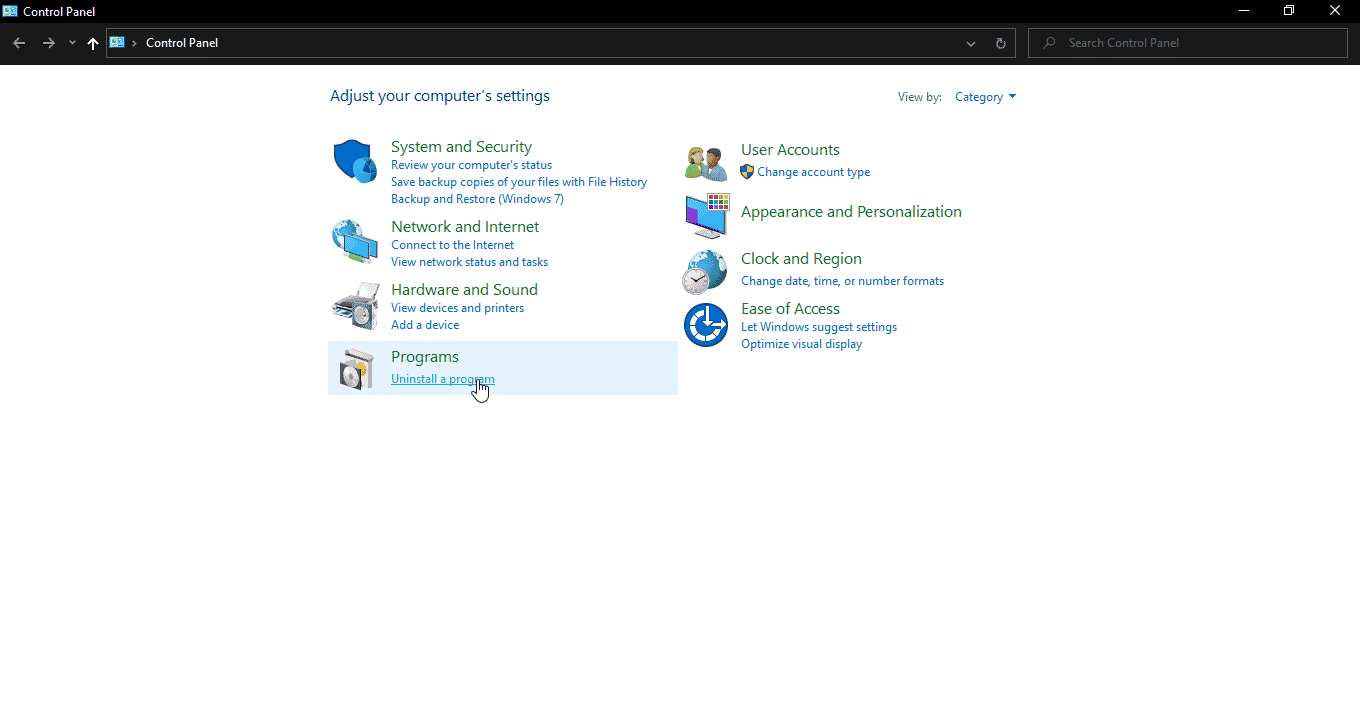The image size is (1360, 728).
Task: Open the User Accounts people icon
Action: pos(706,162)
